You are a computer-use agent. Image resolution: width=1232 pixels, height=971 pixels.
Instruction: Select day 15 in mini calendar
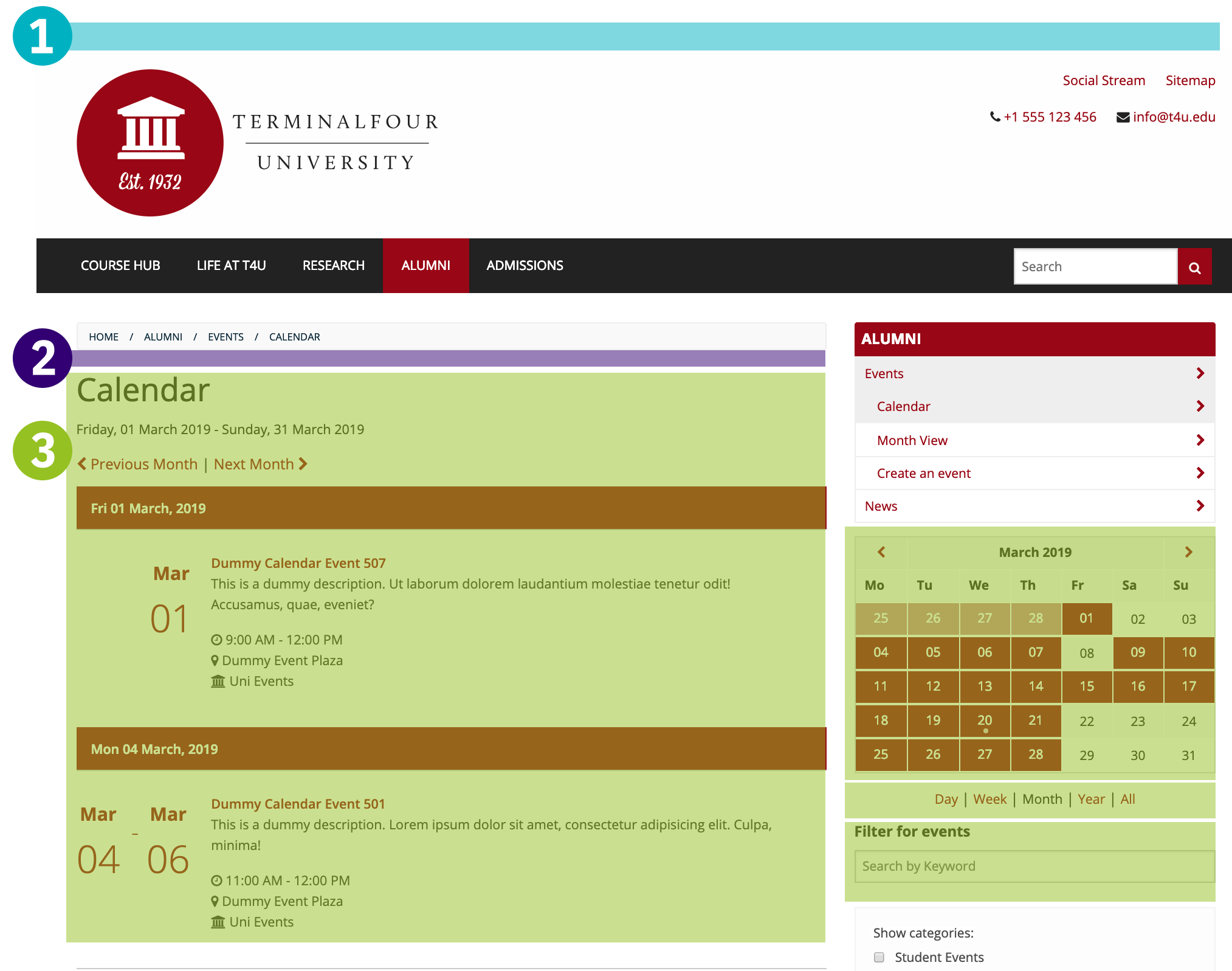click(x=1086, y=686)
